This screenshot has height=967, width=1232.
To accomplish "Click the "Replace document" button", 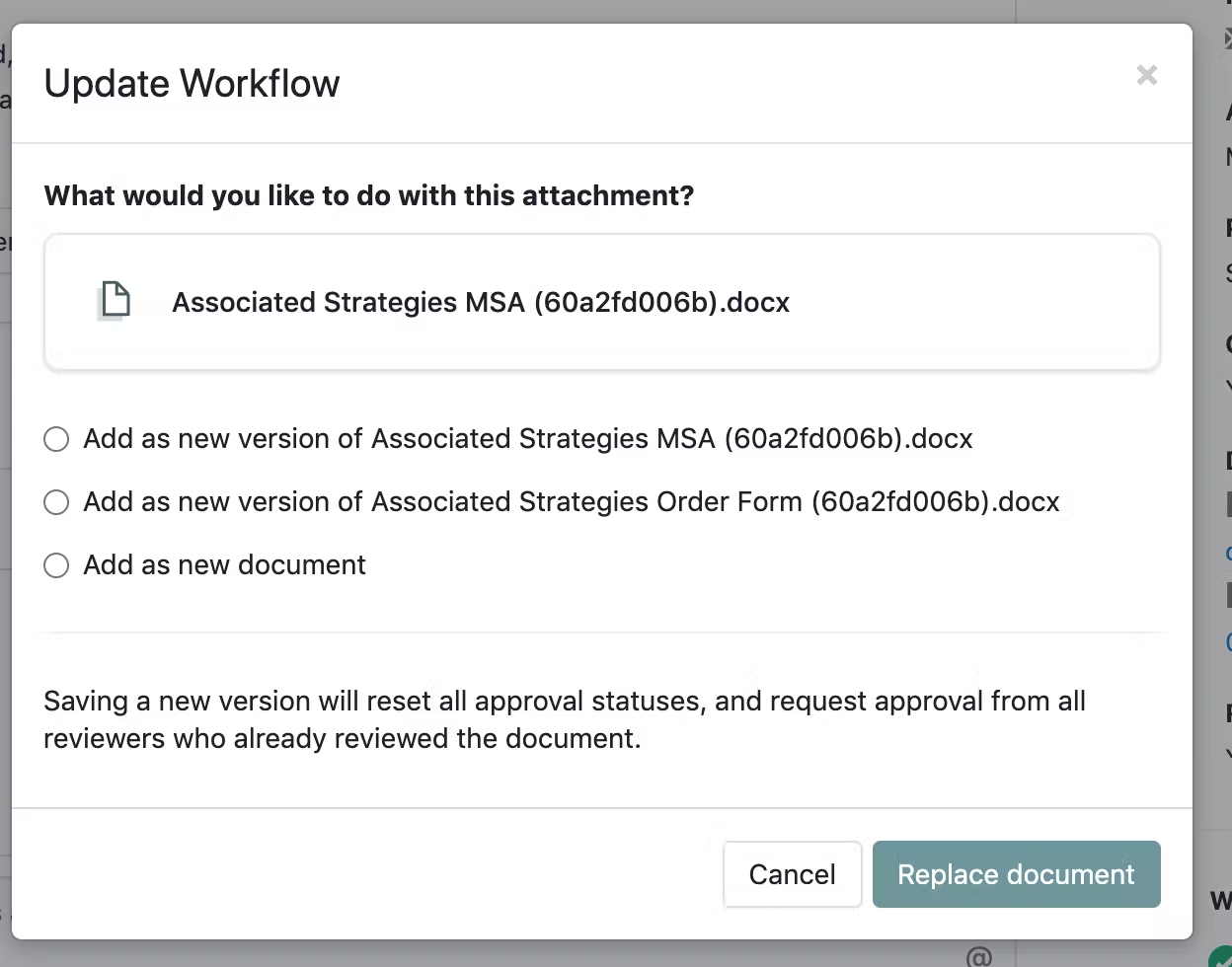I will [1015, 874].
